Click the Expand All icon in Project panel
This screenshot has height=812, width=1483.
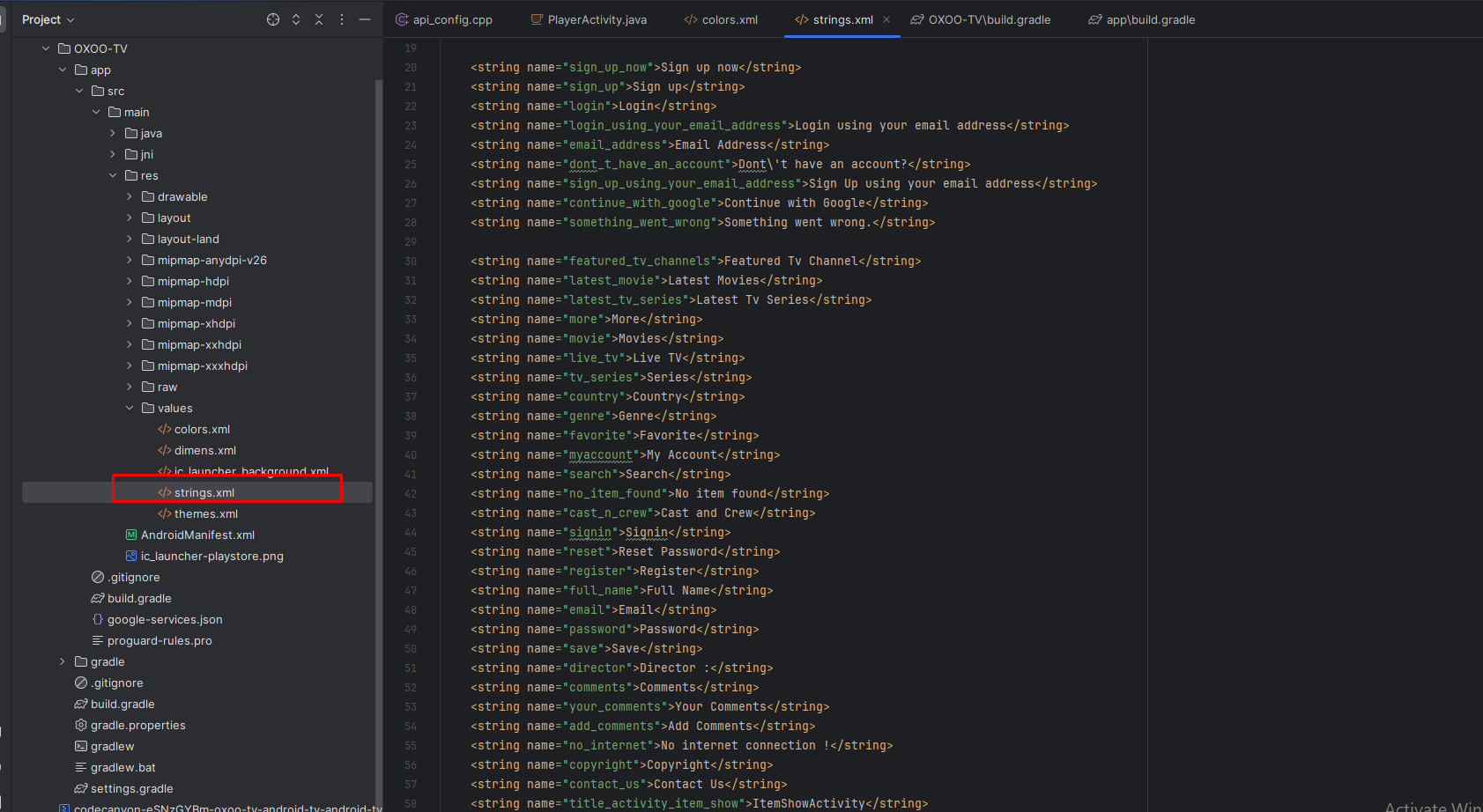point(296,19)
